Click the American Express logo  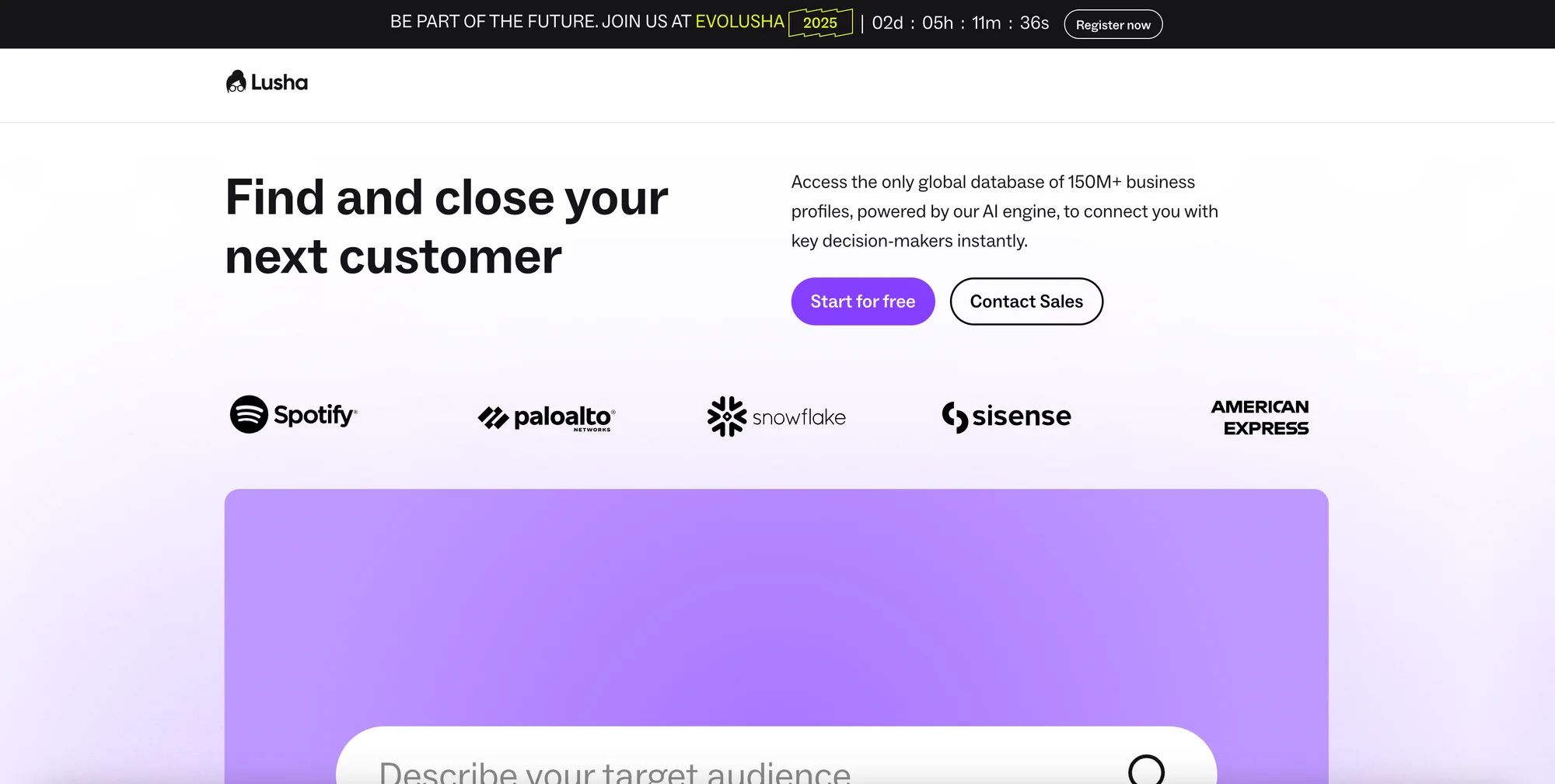coord(1260,417)
